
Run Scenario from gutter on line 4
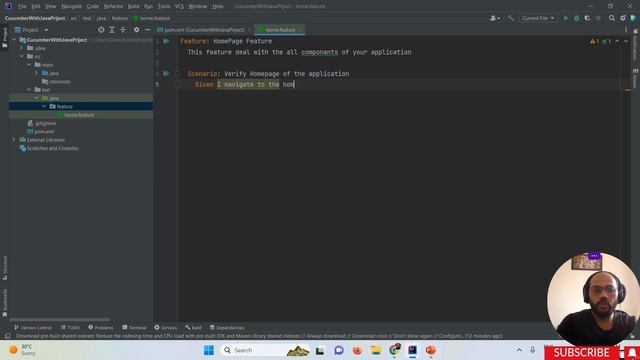pyautogui.click(x=166, y=73)
